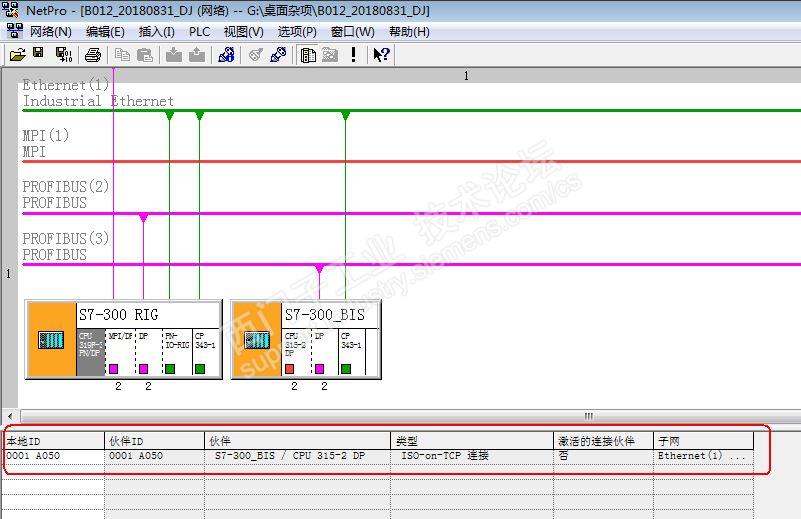Click the horizontal scrollbar left arrow
Viewport: 801px width, 519px height.
pos(10,416)
